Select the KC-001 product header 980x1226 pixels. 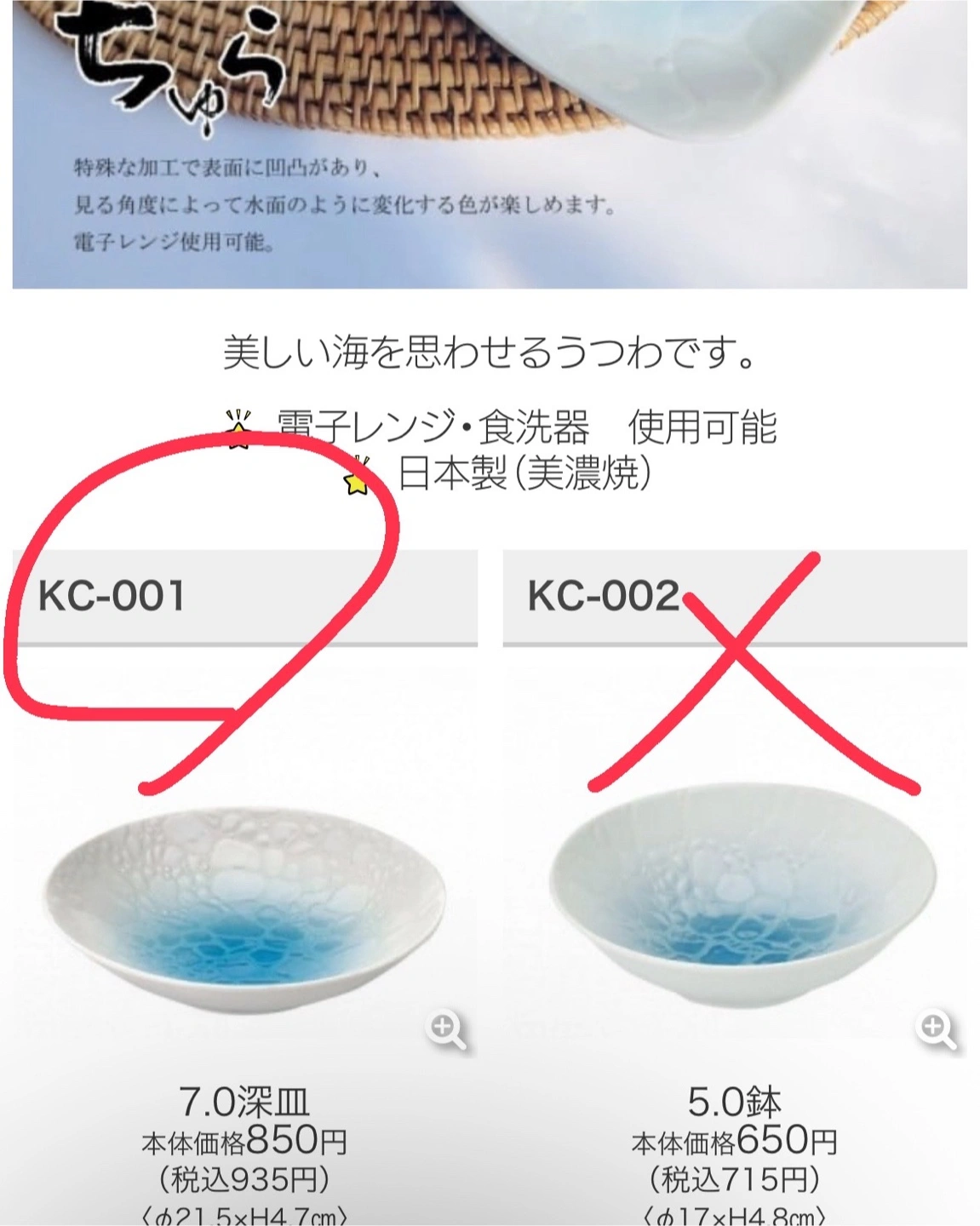pyautogui.click(x=244, y=598)
